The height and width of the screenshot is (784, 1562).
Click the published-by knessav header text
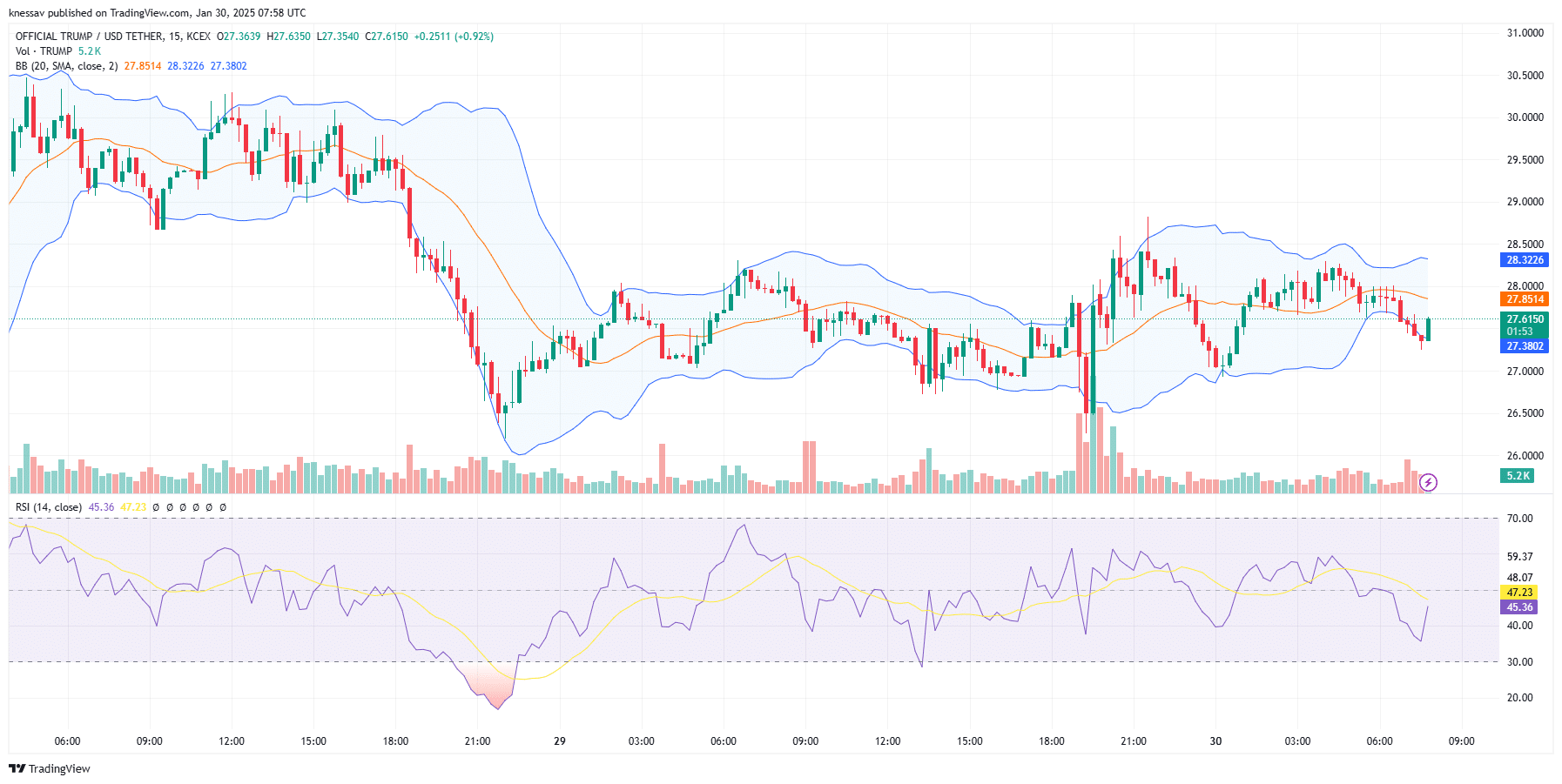point(157,13)
